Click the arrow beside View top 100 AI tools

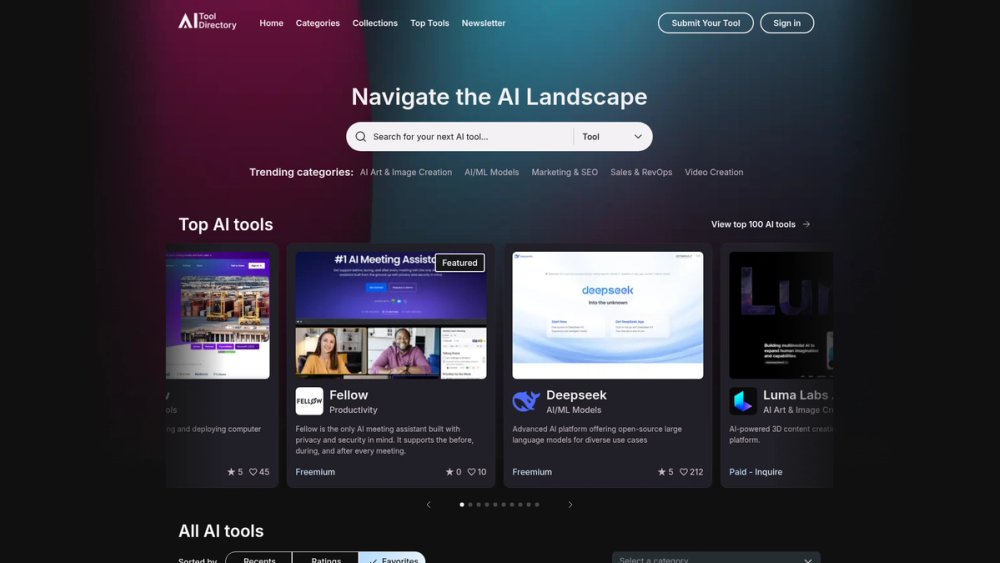(806, 224)
